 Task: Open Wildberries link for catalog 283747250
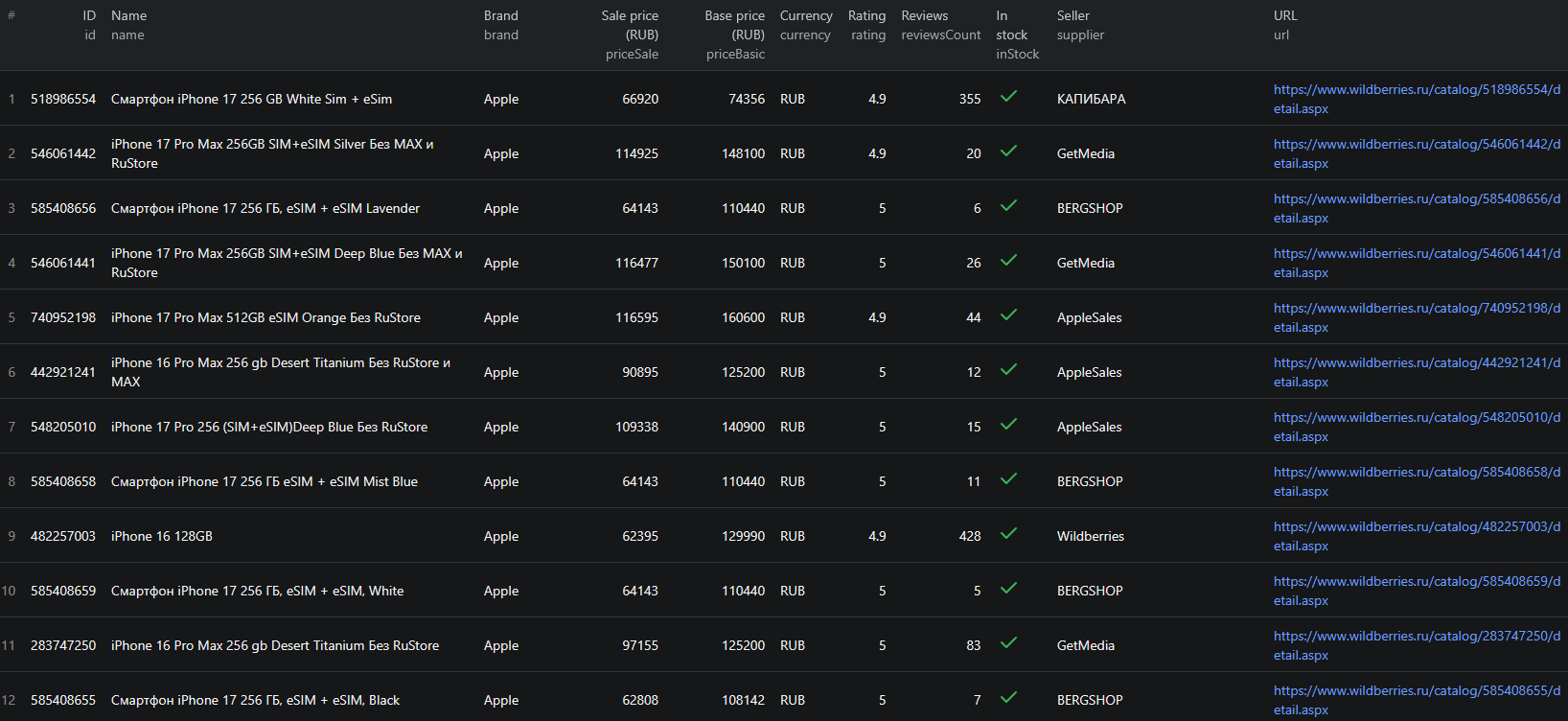point(1417,645)
